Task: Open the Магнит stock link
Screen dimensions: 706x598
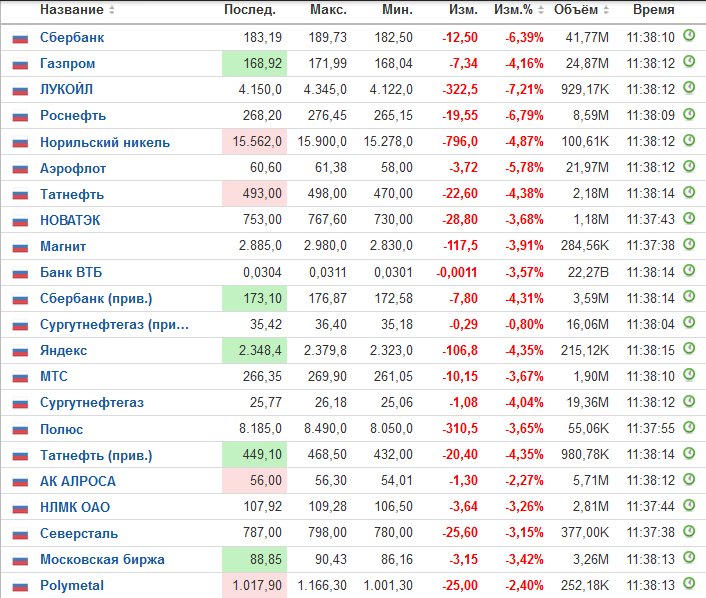Action: [x=63, y=247]
